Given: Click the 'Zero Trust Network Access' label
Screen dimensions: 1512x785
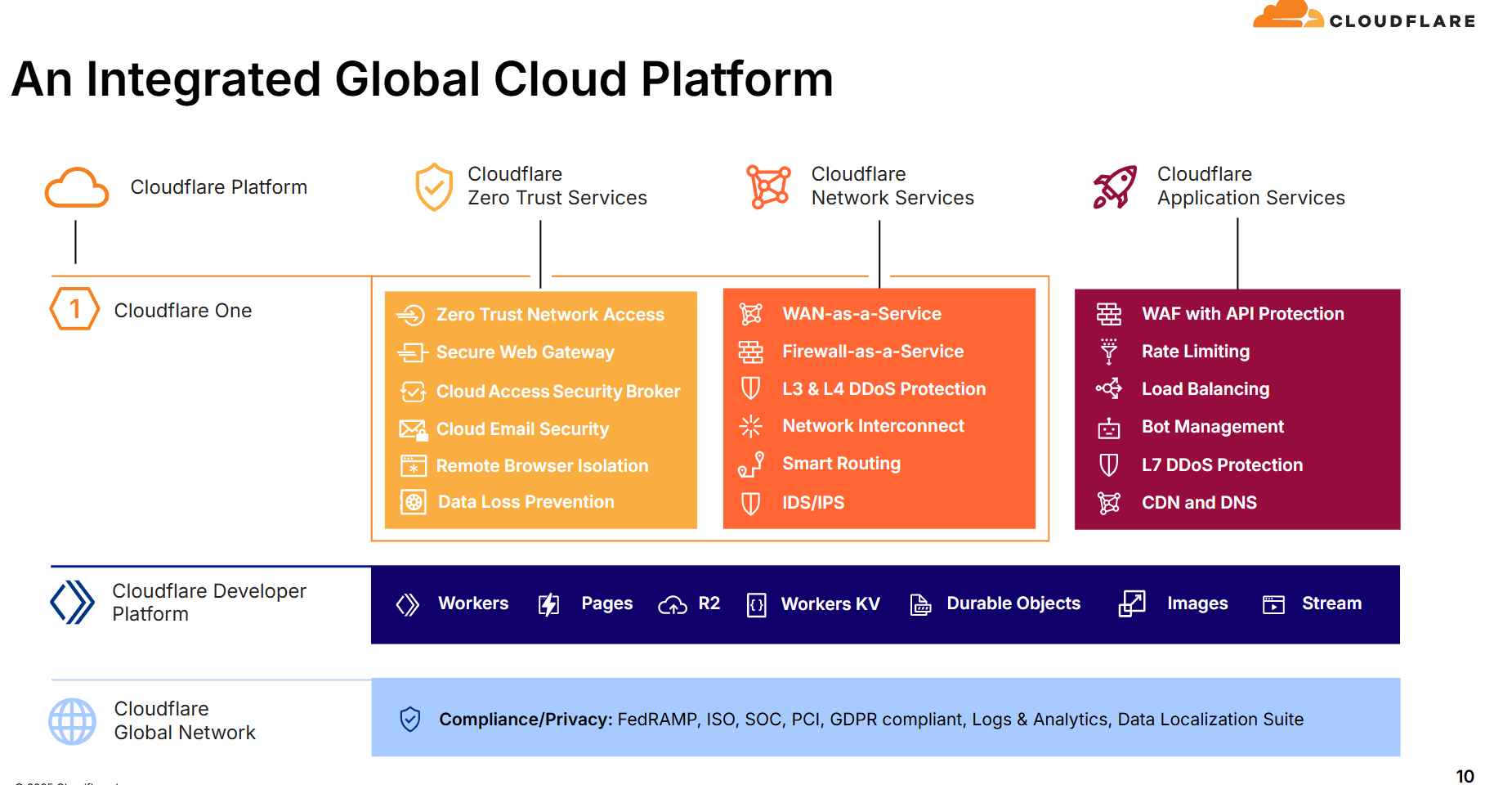Looking at the screenshot, I should (550, 315).
